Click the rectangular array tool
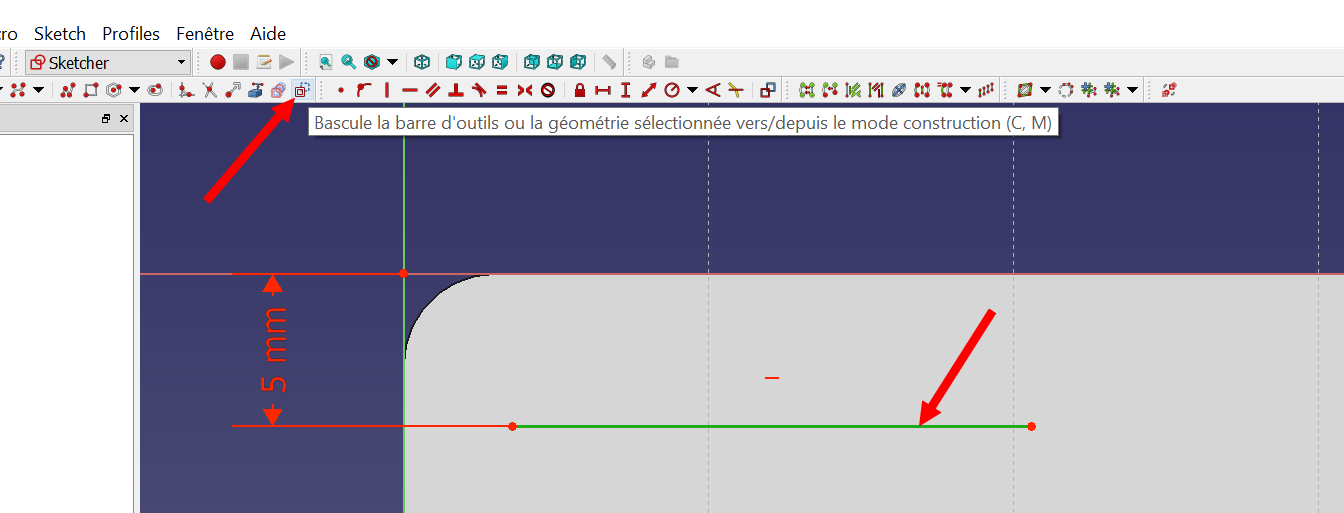This screenshot has width=1344, height=513. point(986,90)
